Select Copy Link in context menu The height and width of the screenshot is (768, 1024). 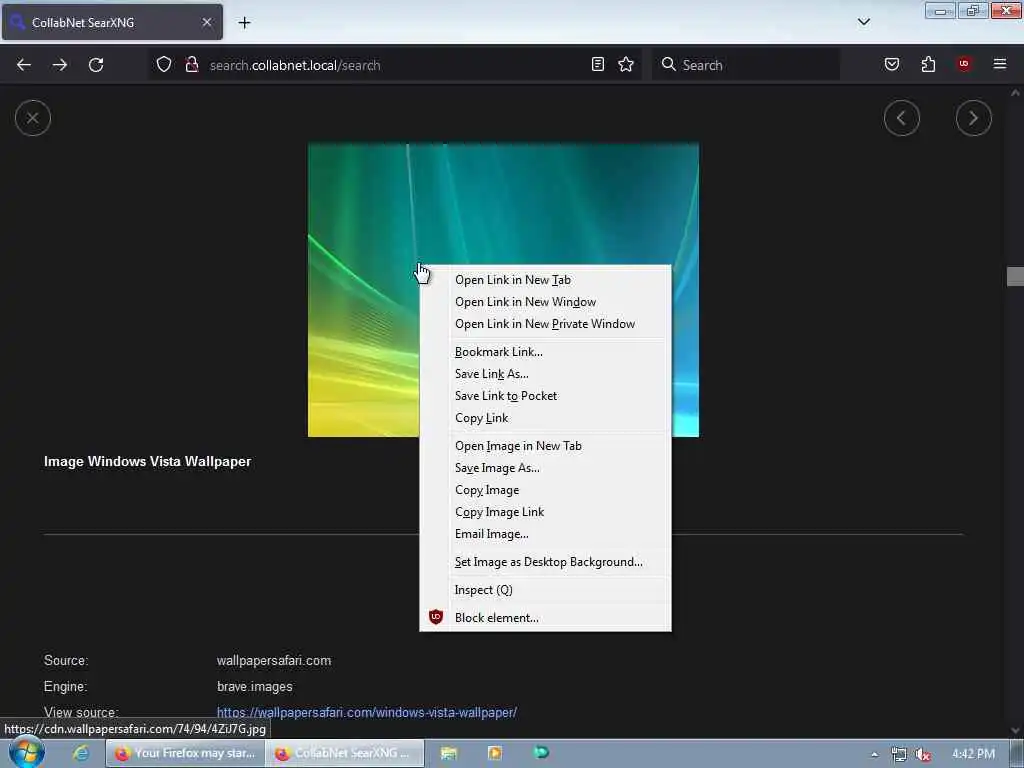pos(545,418)
